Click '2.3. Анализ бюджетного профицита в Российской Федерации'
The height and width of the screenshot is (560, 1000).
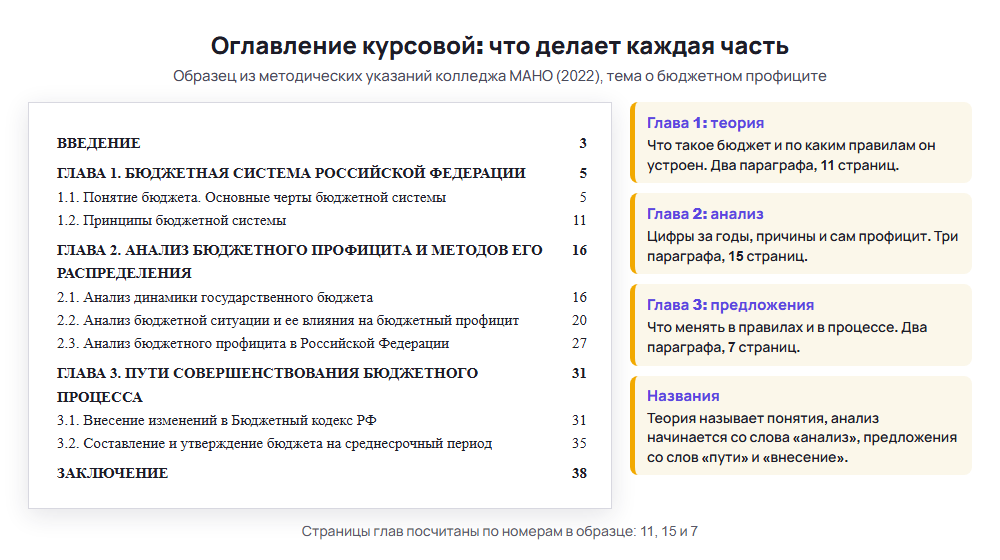click(x=253, y=343)
